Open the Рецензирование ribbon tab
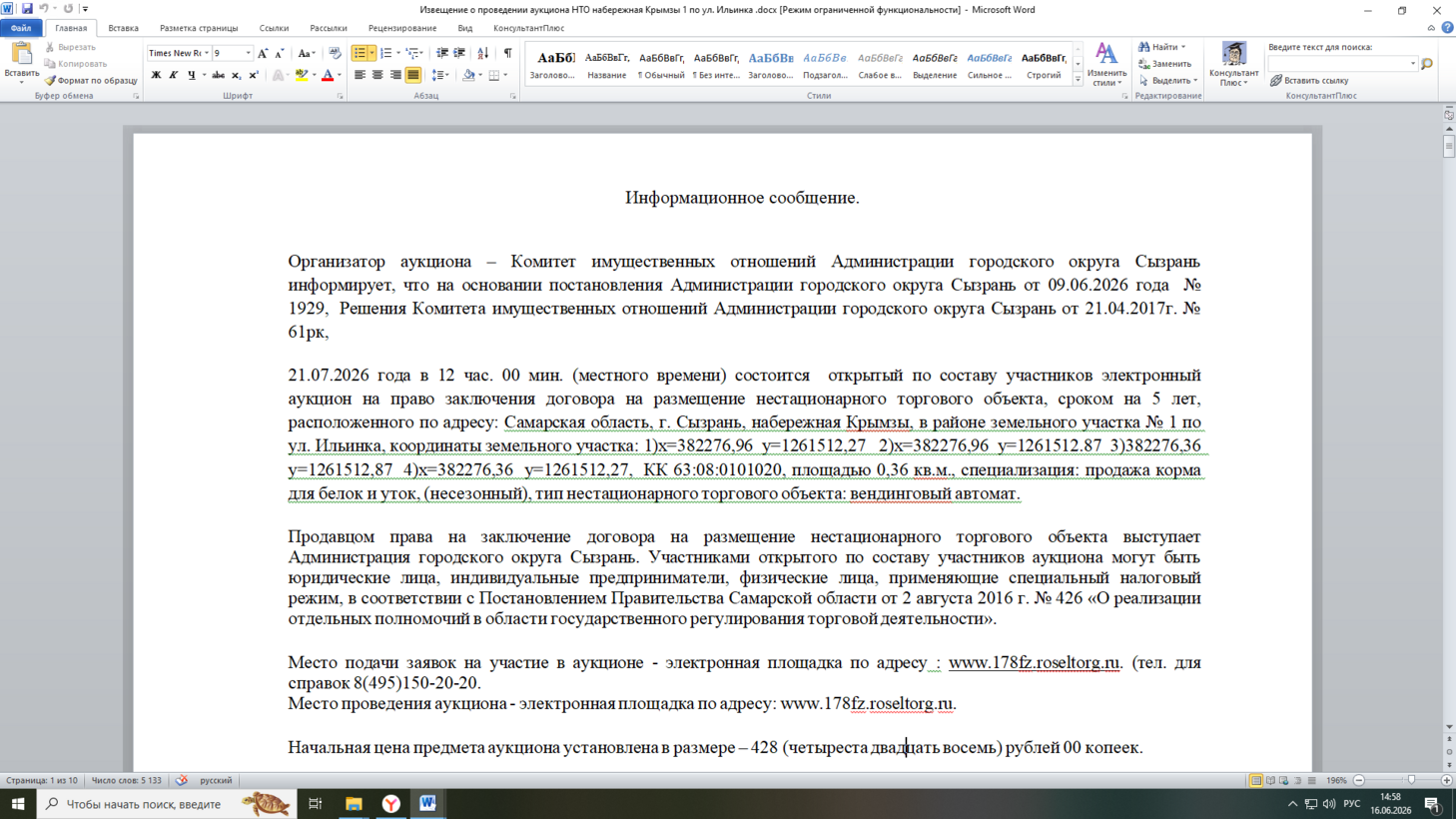 [402, 28]
